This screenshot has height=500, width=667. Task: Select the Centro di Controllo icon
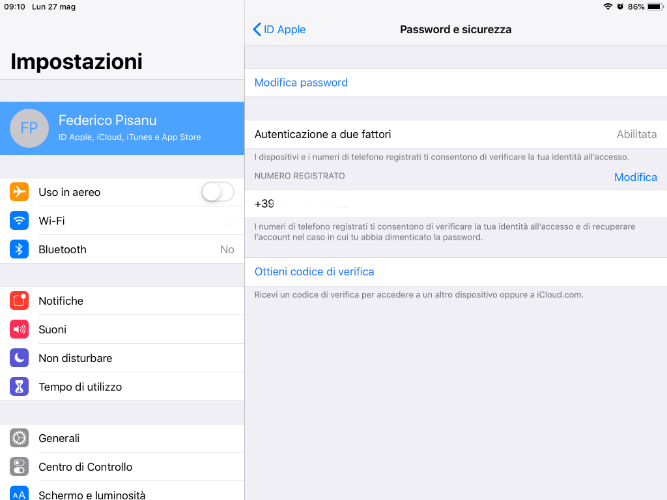coord(19,467)
